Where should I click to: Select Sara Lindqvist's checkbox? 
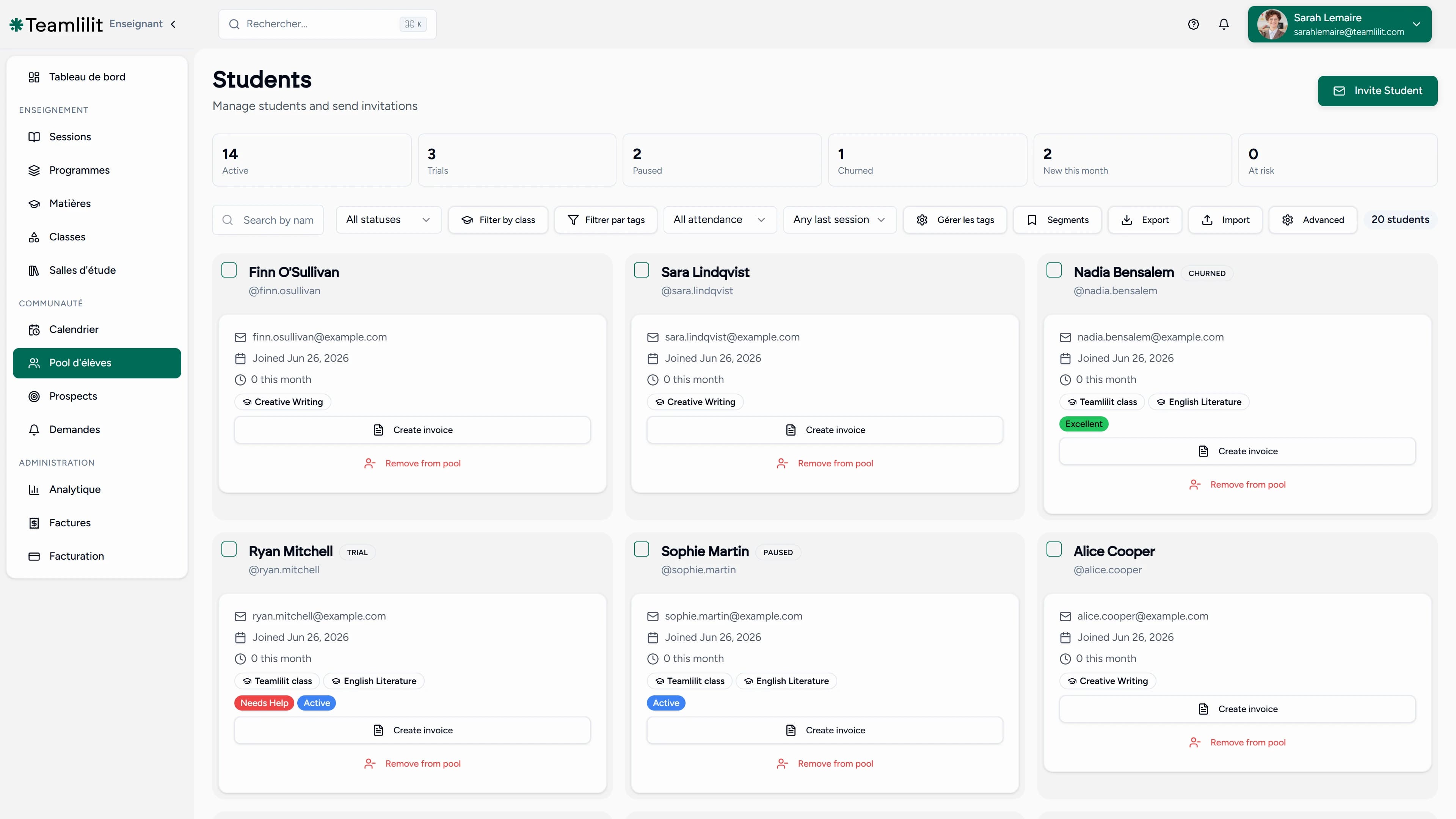pyautogui.click(x=642, y=270)
